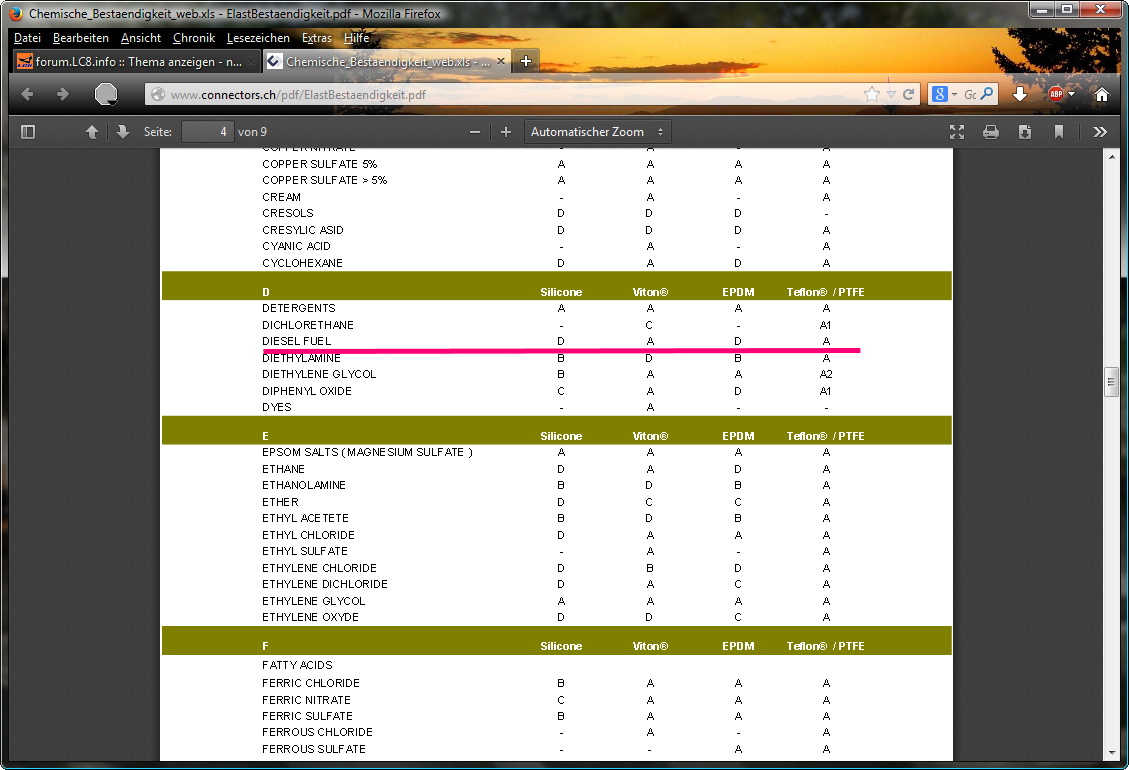The height and width of the screenshot is (770, 1129).
Task: Reload the current page
Action: coord(909,94)
